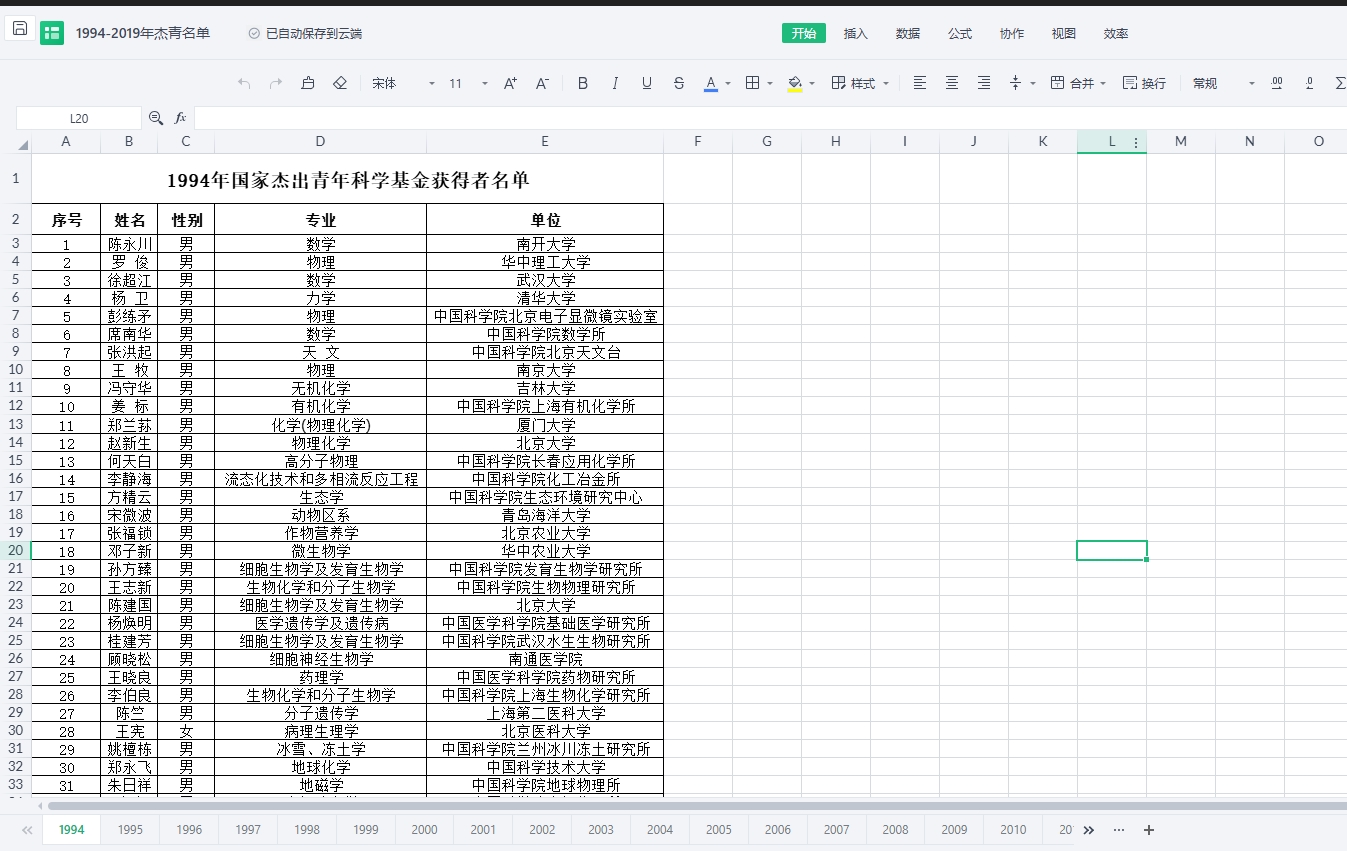Click the horizontal scrollbar thumb
The height and width of the screenshot is (851, 1347).
coord(697,805)
